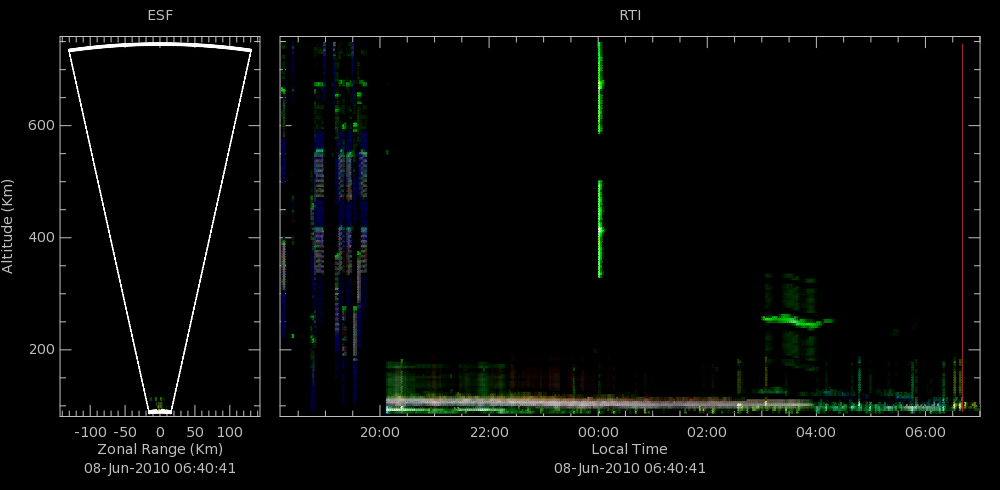This screenshot has height=490, width=1000.
Task: Click the 50 zonal range tick label
Action: (x=195, y=432)
